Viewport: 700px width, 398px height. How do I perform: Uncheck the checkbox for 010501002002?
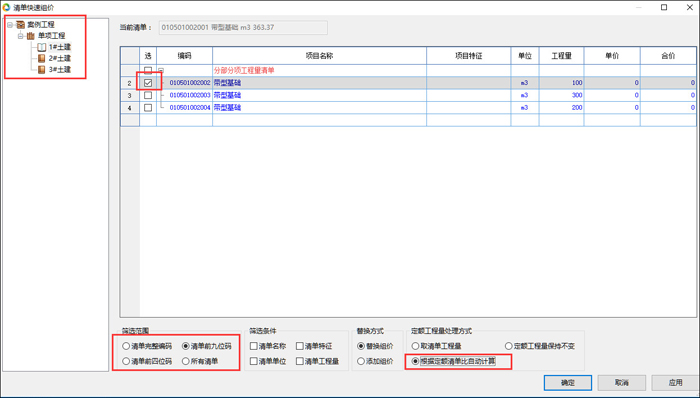(x=148, y=83)
